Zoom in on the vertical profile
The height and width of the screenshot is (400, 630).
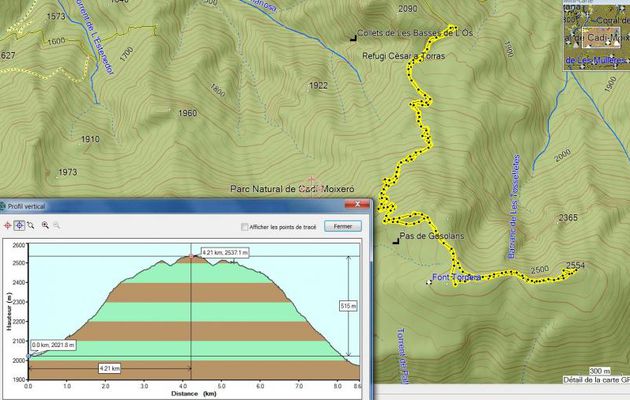(45, 225)
